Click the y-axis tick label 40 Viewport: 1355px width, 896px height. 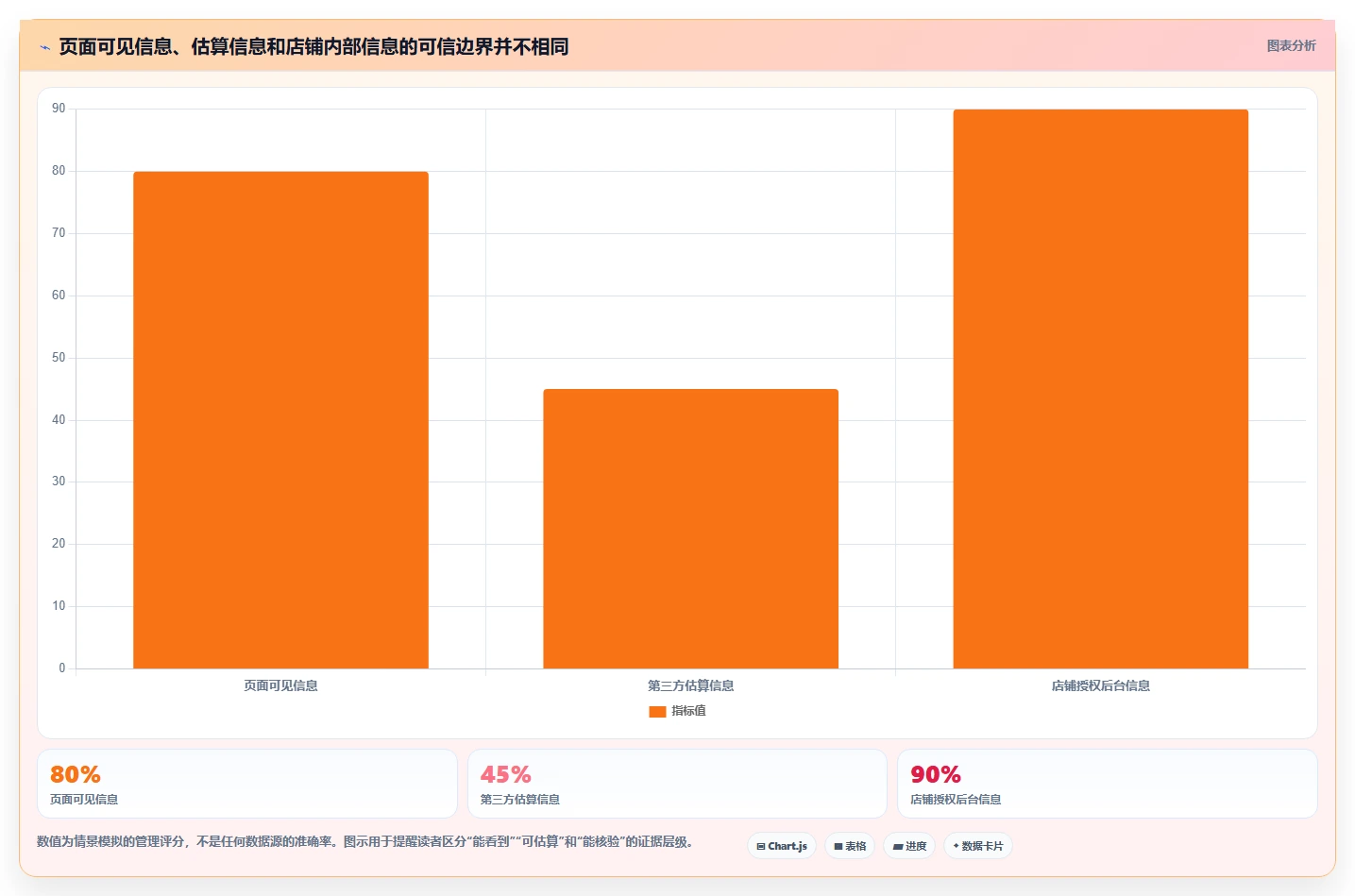click(59, 420)
